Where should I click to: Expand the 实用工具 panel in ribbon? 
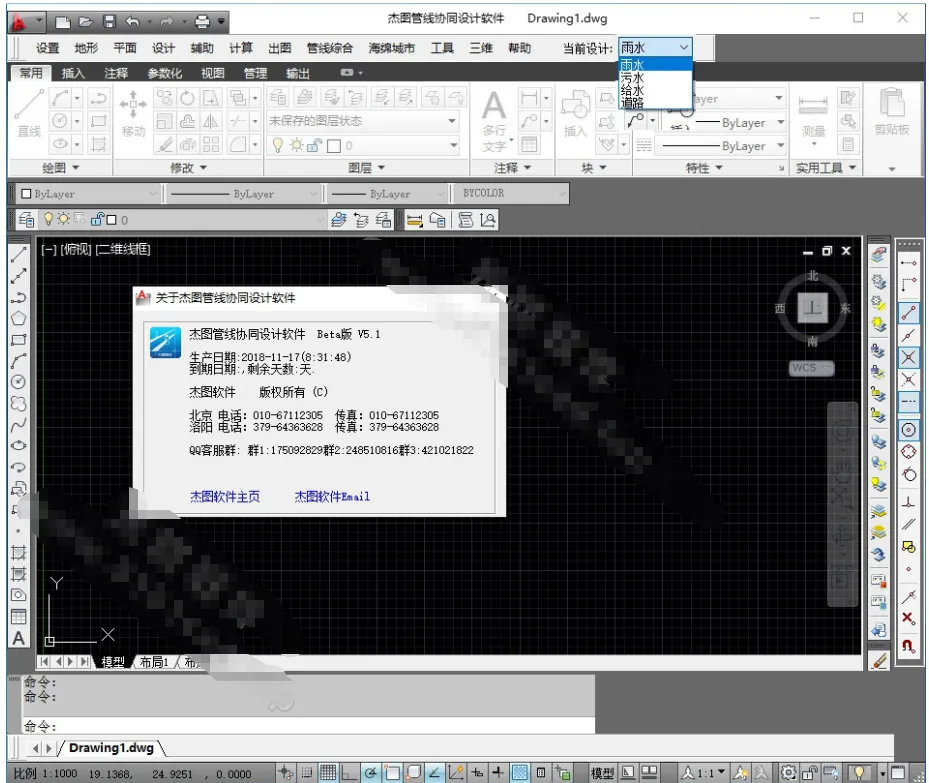(826, 168)
